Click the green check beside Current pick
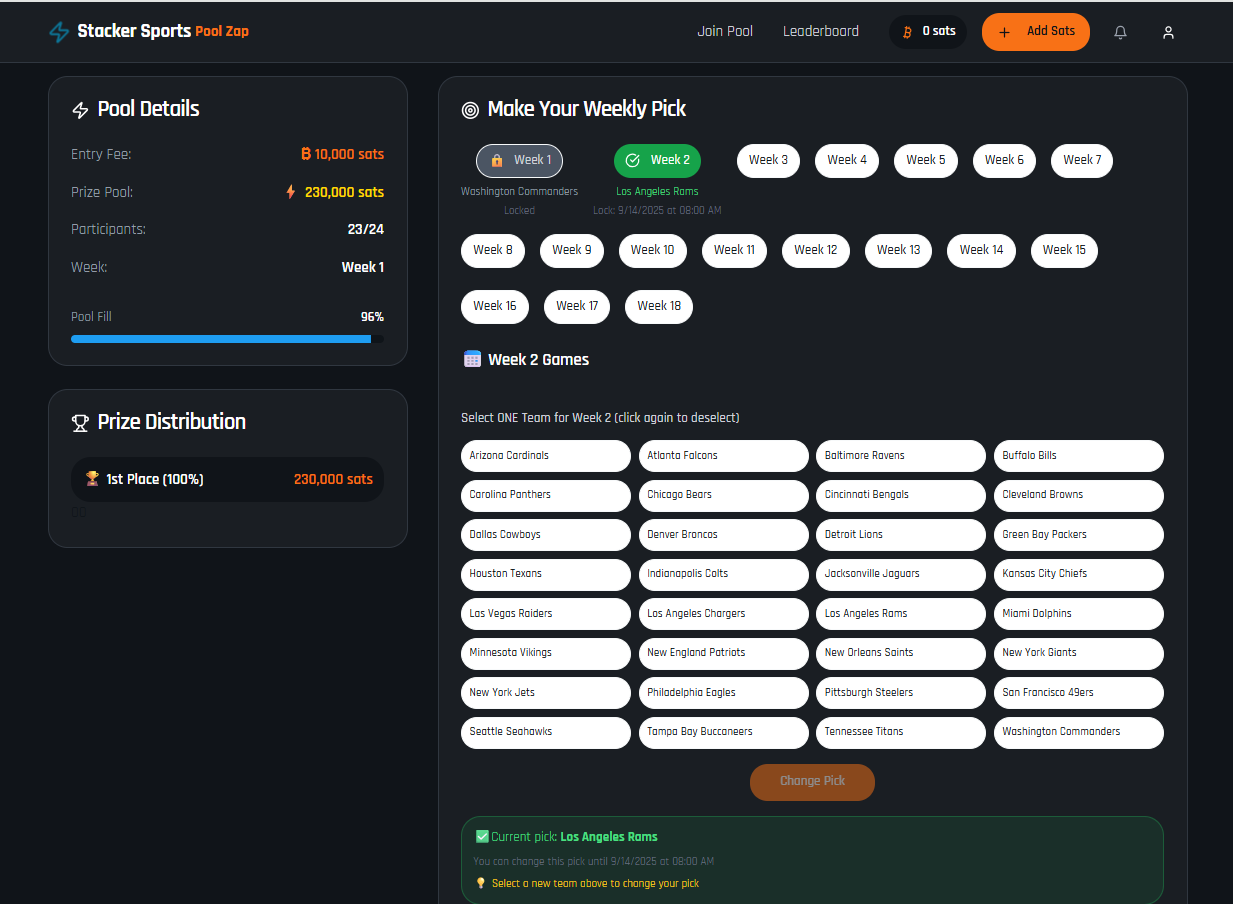The height and width of the screenshot is (904, 1233). click(482, 836)
